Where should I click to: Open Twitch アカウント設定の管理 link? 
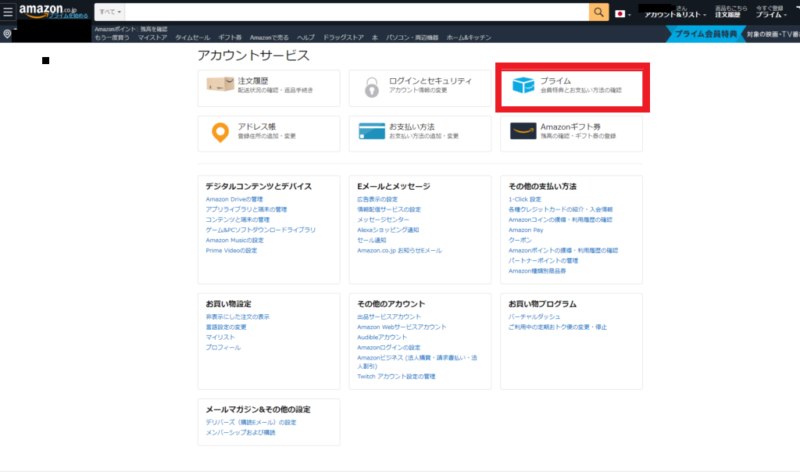396,377
